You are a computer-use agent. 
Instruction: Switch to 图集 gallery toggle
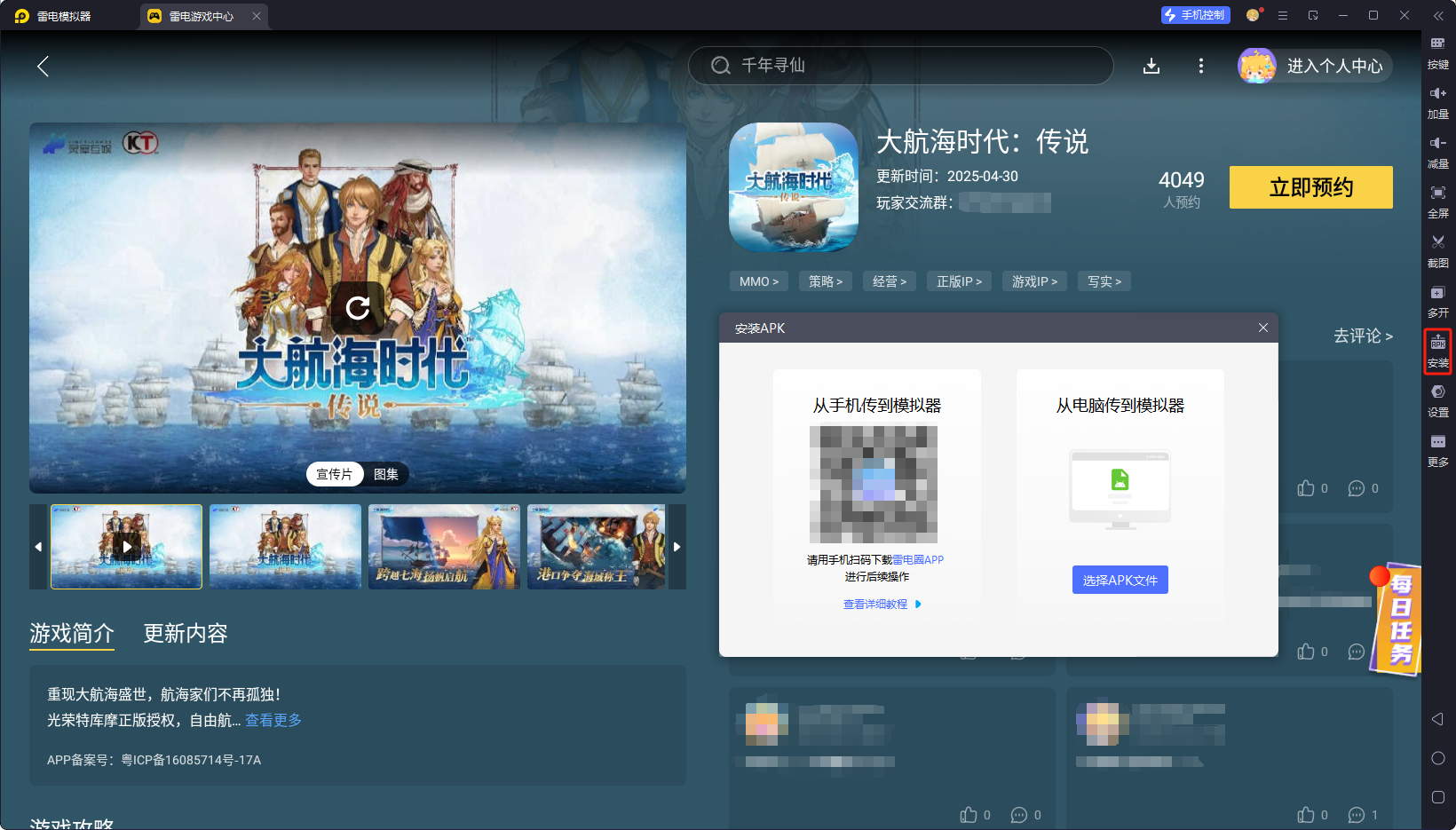(x=386, y=474)
